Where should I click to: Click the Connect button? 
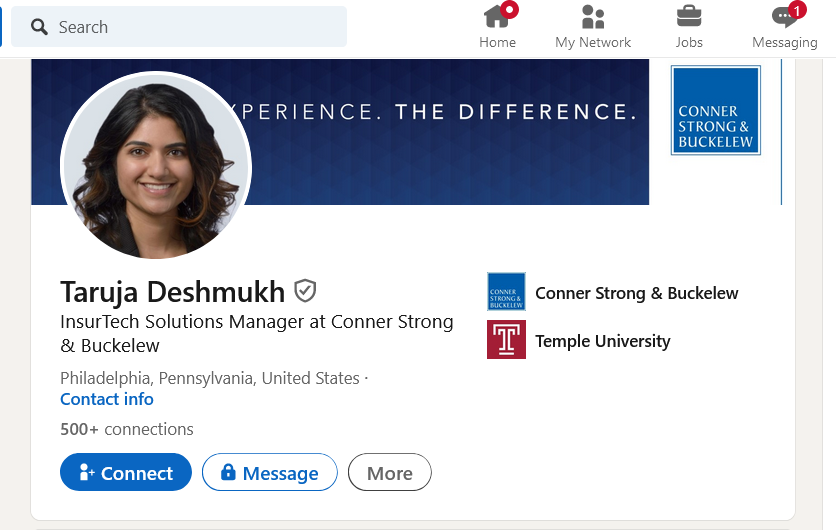(x=126, y=472)
